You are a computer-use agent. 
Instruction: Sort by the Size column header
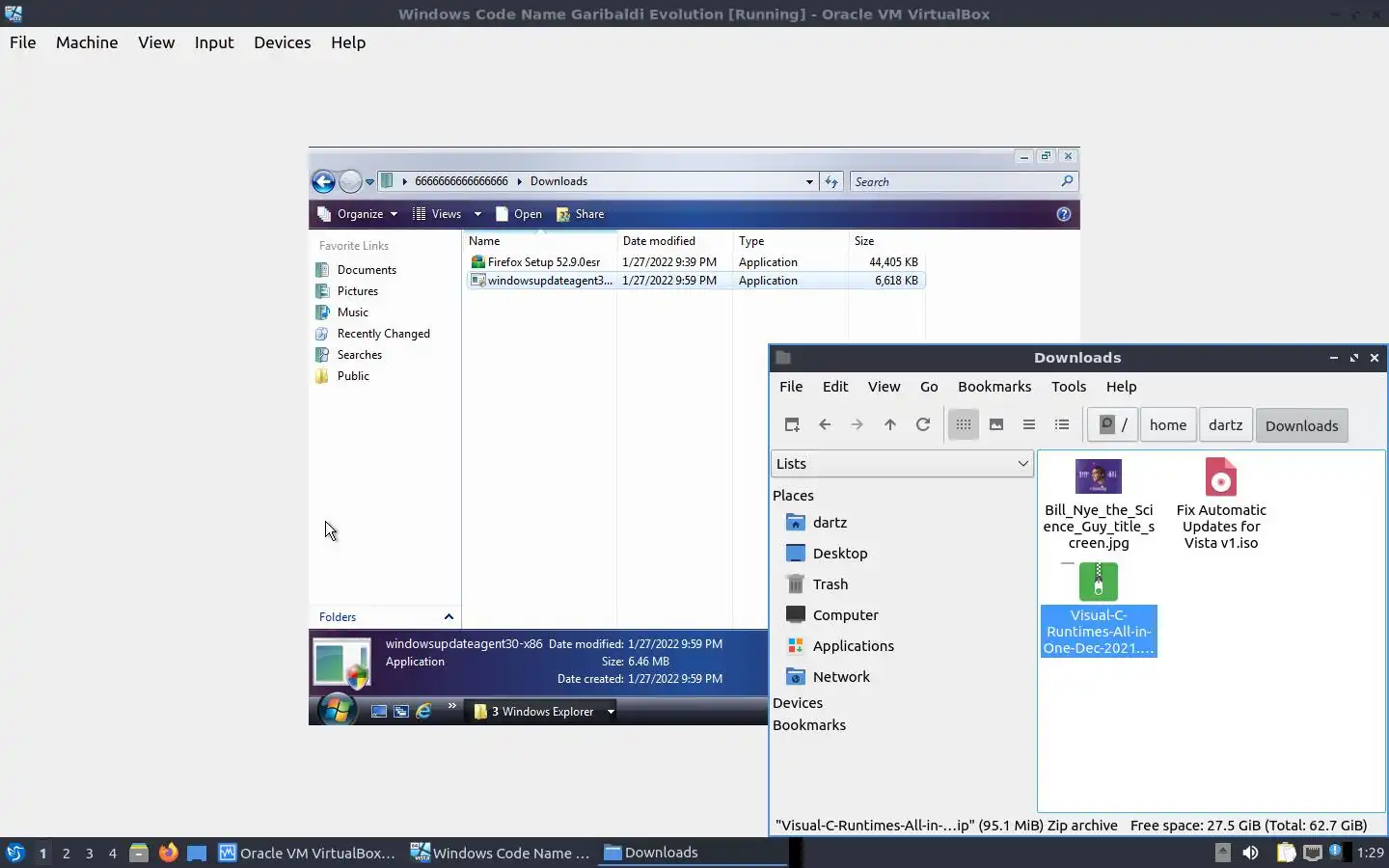pos(886,241)
